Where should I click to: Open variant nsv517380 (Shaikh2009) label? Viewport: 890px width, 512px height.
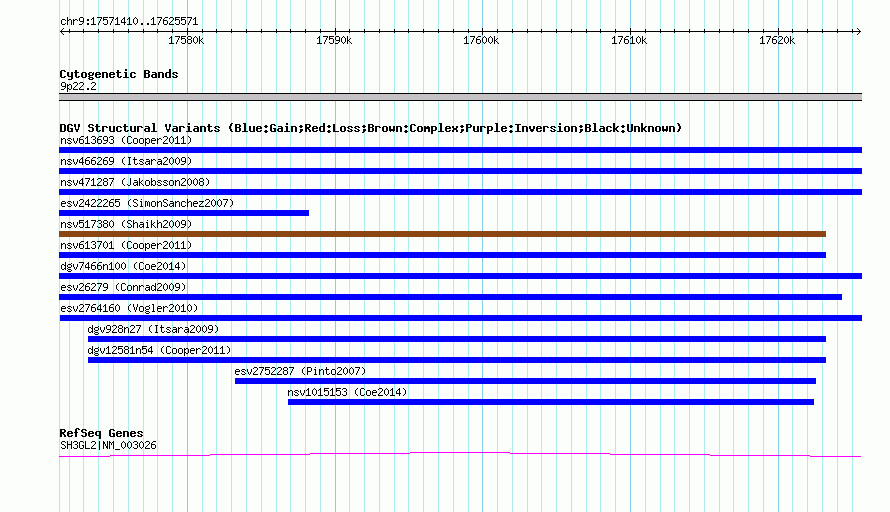pos(126,224)
